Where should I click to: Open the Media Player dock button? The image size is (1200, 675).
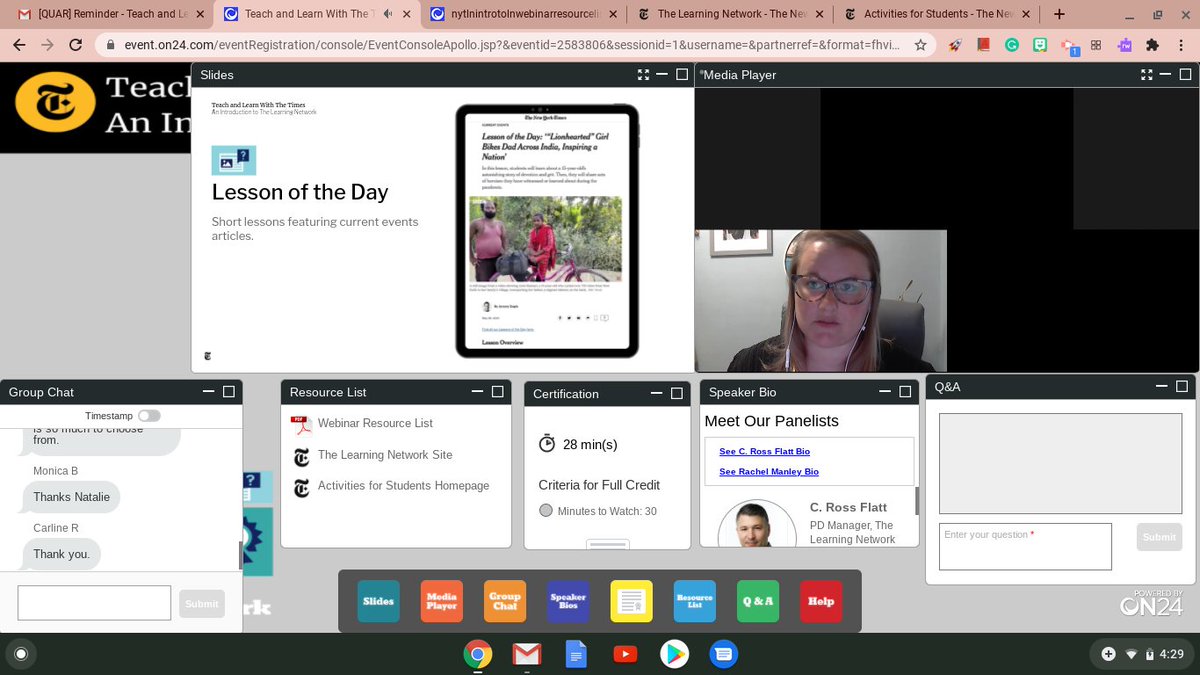[x=442, y=601]
